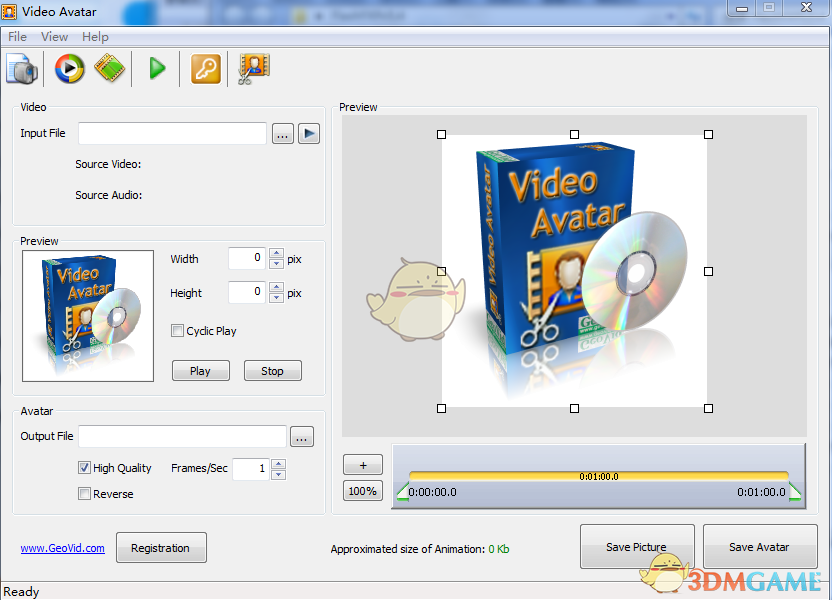This screenshot has width=832, height=600.
Task: Browse for an input video file
Action: pos(281,133)
